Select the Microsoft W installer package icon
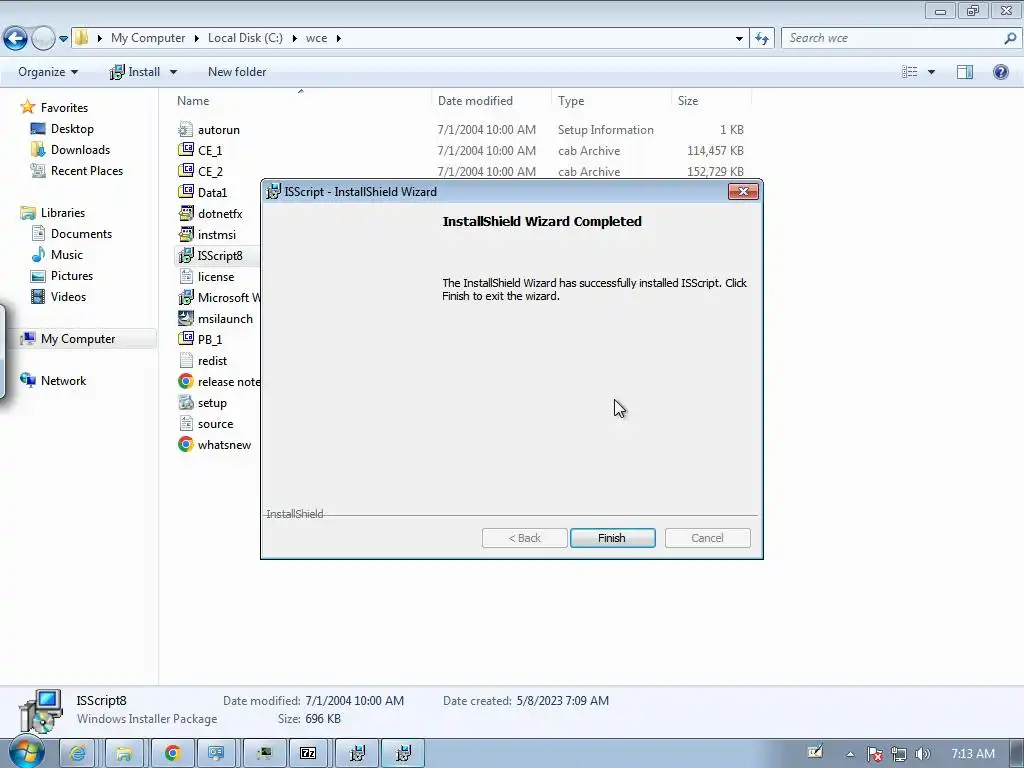Screen dimensions: 1024x768 pyautogui.click(x=186, y=297)
